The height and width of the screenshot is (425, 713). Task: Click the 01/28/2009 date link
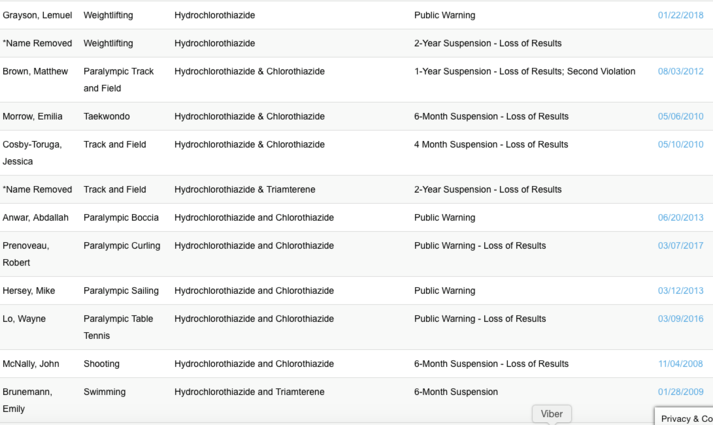pos(680,392)
